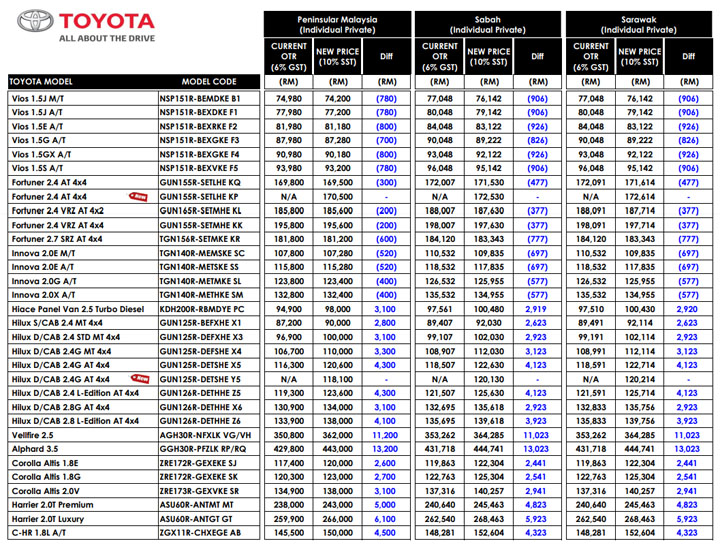Select model code 'GUN155R-SETLHE KP'
This screenshot has height=554, width=720.
pos(199,197)
